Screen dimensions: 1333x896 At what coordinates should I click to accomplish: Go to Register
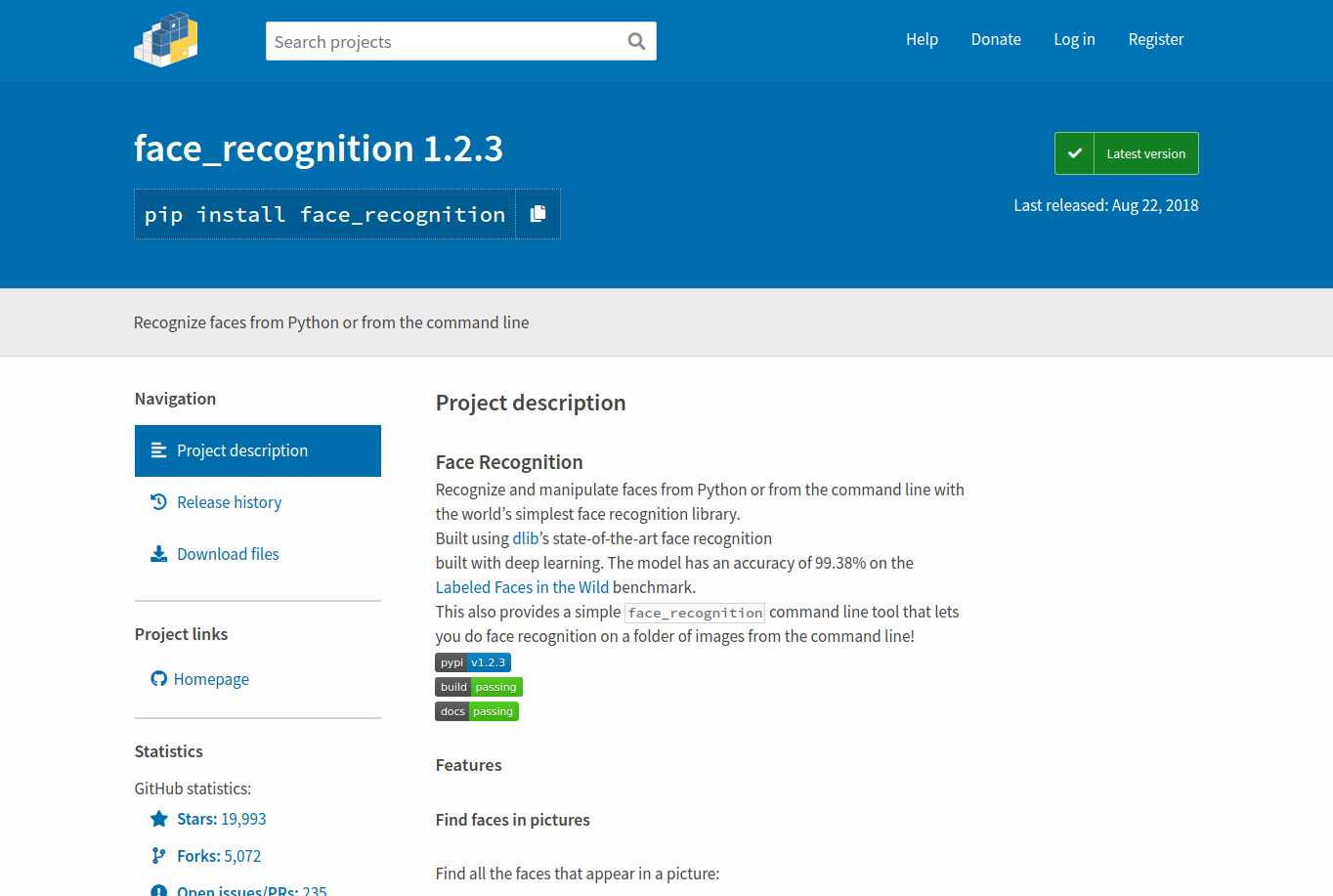pyautogui.click(x=1156, y=39)
